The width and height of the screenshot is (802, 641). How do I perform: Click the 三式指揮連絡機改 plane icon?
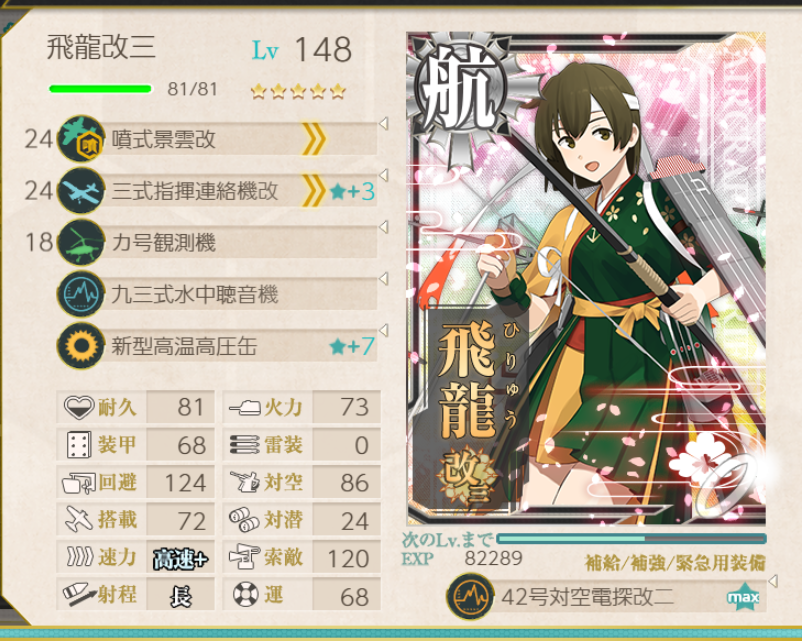pos(81,190)
